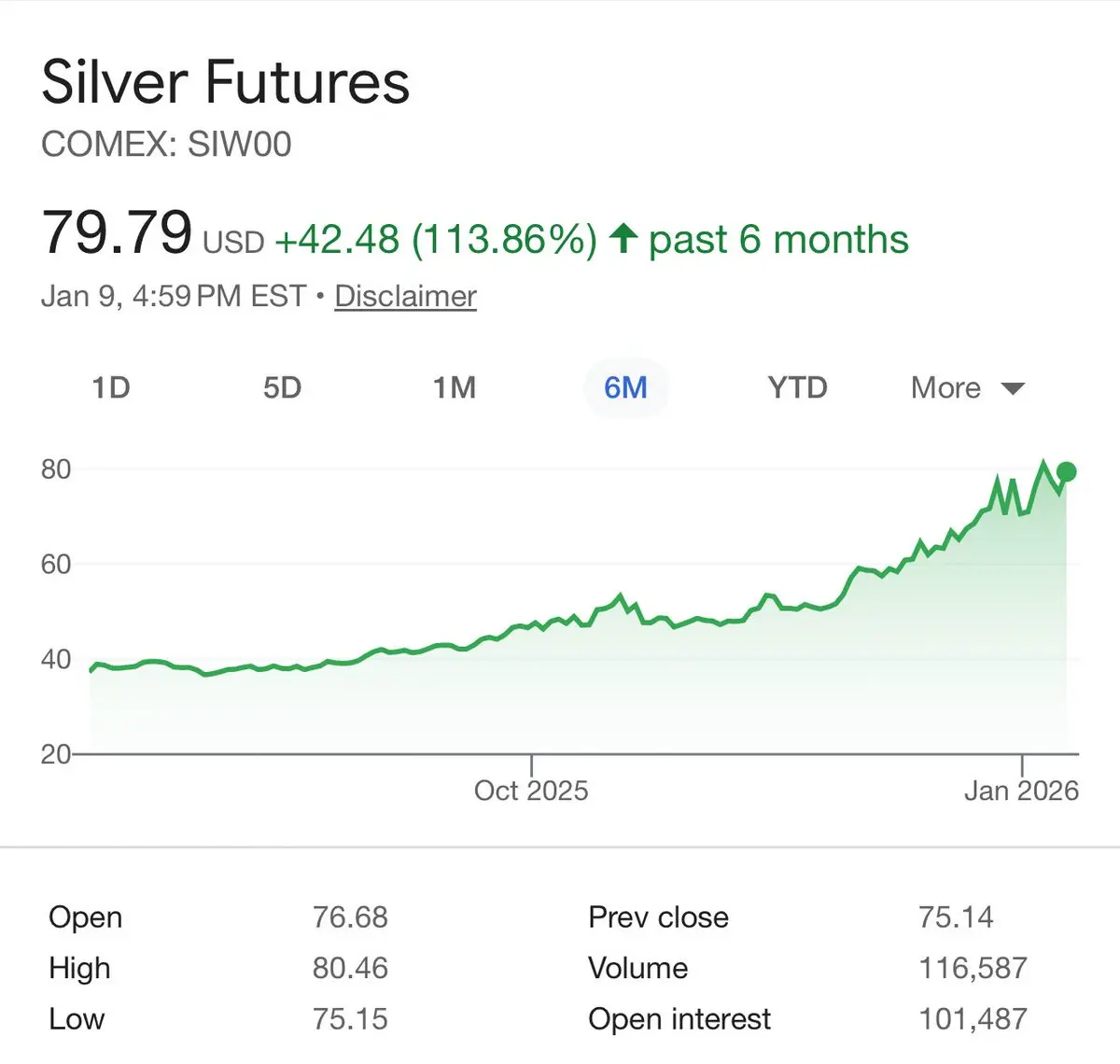Click the Open interest value 101,487

coord(973,1018)
